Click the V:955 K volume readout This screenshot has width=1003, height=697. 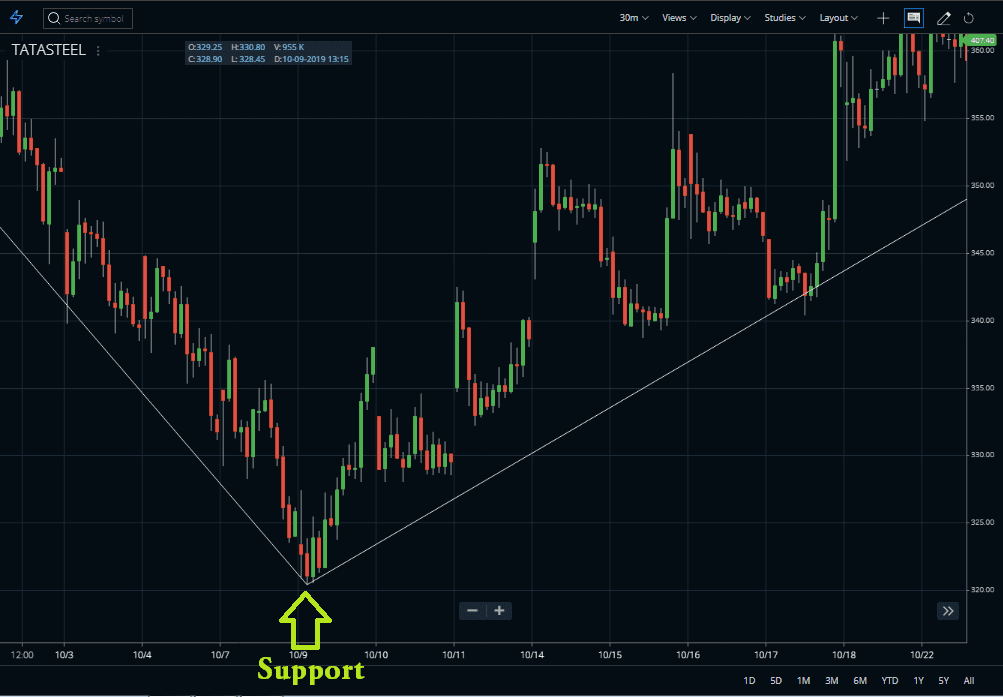pos(289,47)
